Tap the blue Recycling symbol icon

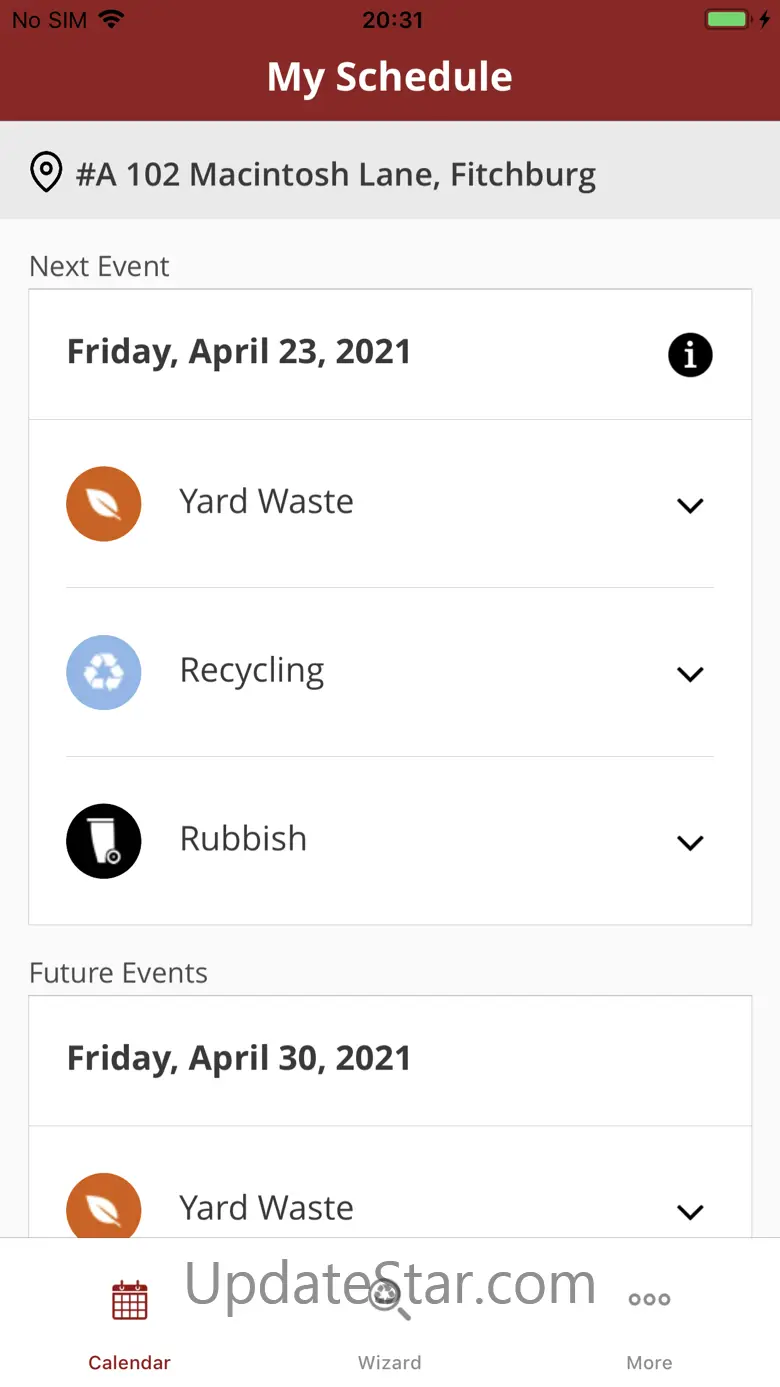tap(104, 673)
